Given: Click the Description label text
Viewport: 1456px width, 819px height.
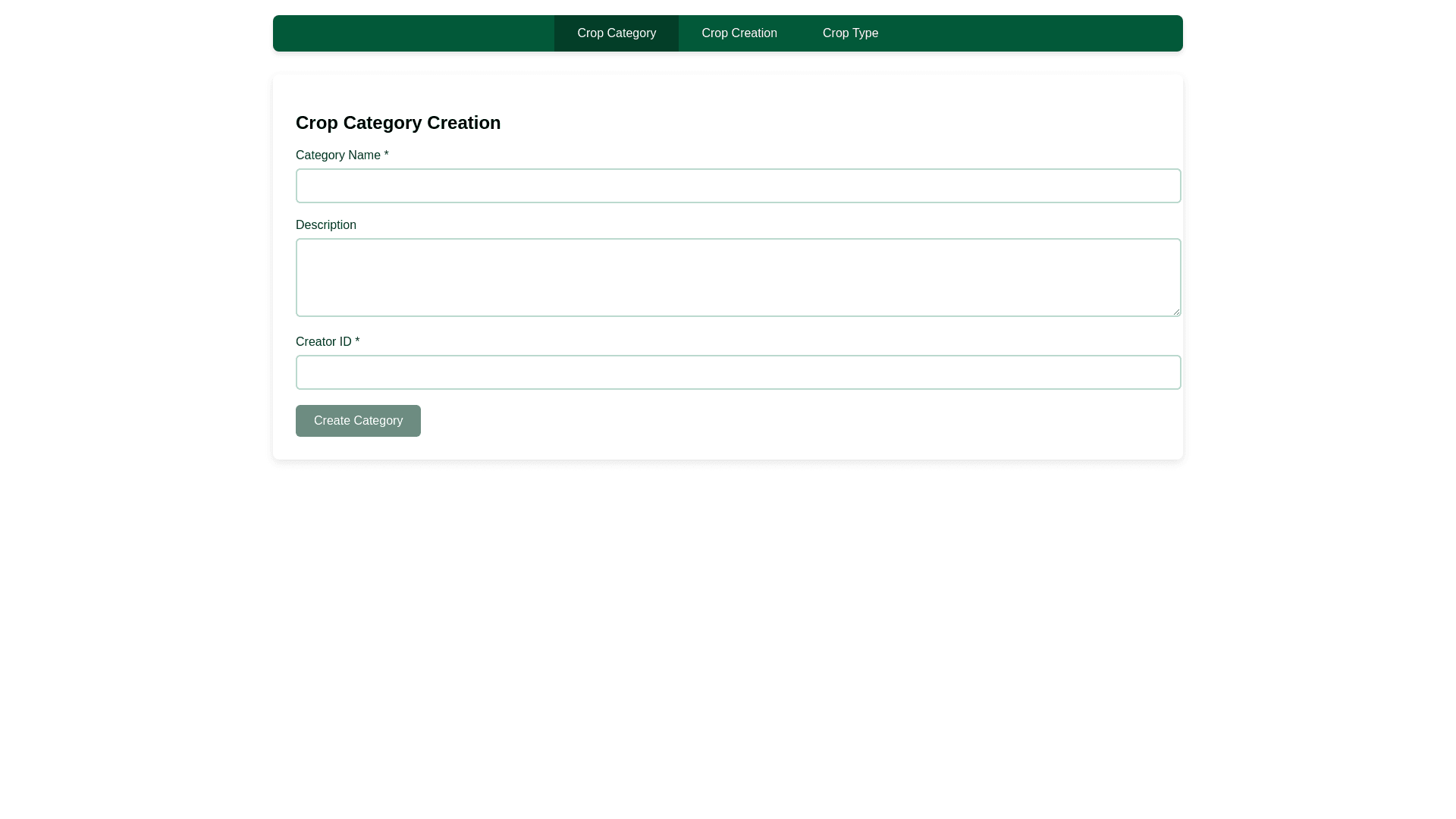Looking at the screenshot, I should click(325, 225).
